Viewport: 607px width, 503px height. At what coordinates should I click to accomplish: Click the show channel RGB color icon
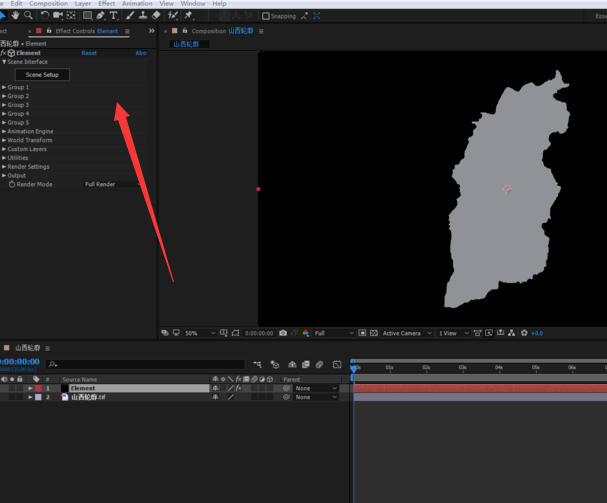(x=306, y=333)
